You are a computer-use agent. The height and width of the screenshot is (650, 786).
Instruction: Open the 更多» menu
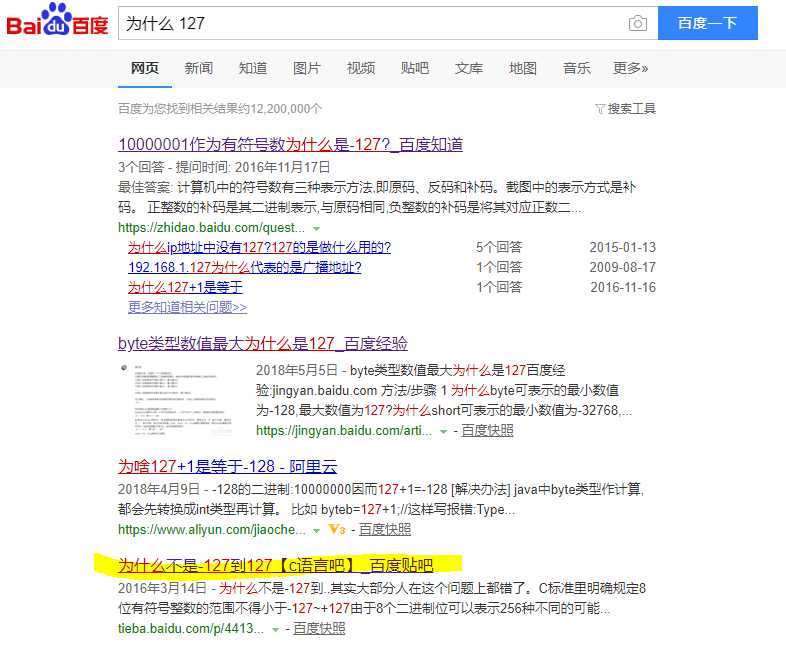pos(631,68)
